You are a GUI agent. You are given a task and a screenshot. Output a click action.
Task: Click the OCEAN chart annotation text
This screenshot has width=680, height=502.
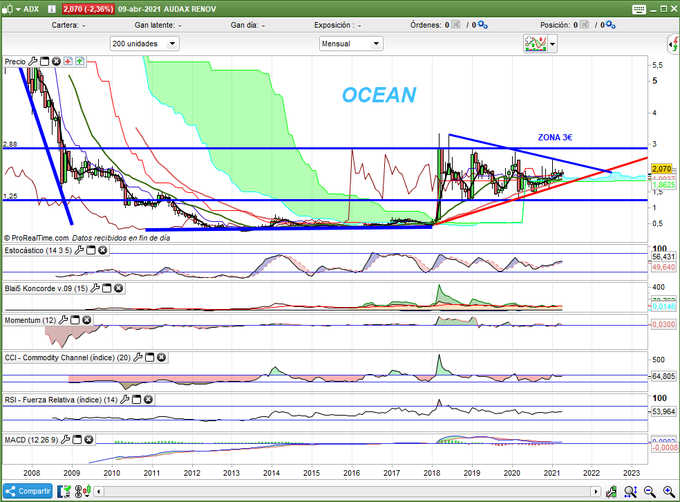[379, 95]
